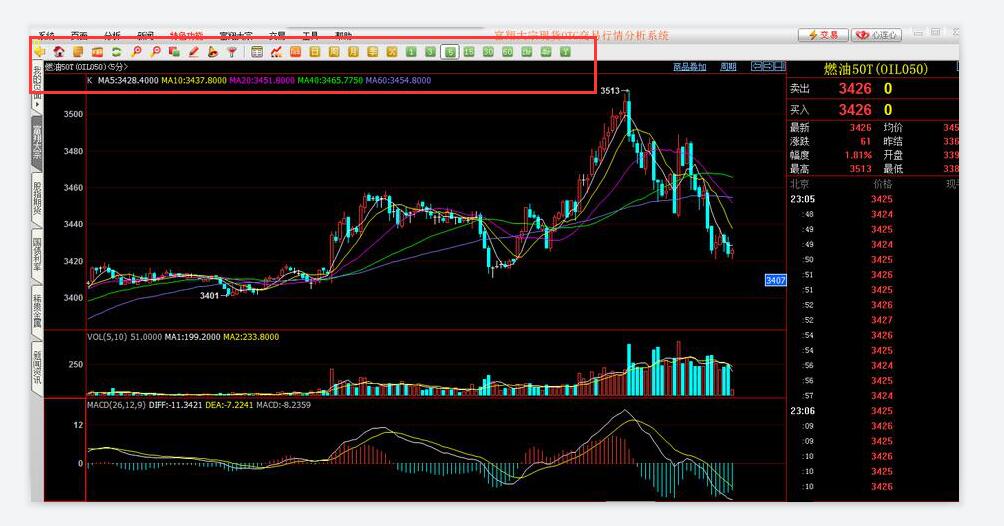The image size is (1004, 526).
Task: Open the table grid view icon
Action: (257, 51)
